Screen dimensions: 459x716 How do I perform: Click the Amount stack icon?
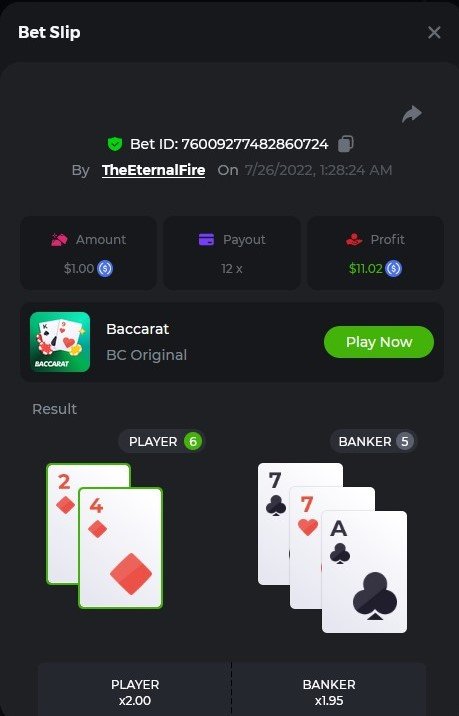(59, 239)
